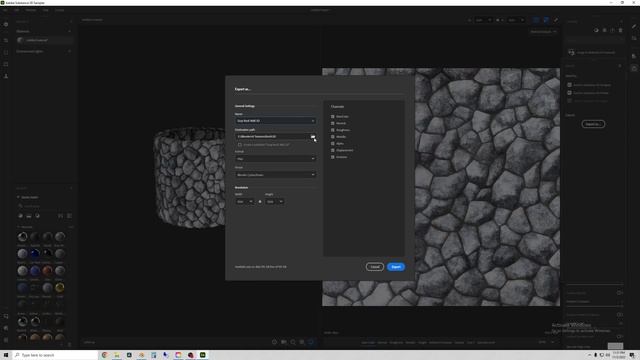
Task: Click the blue Export button
Action: point(396,267)
